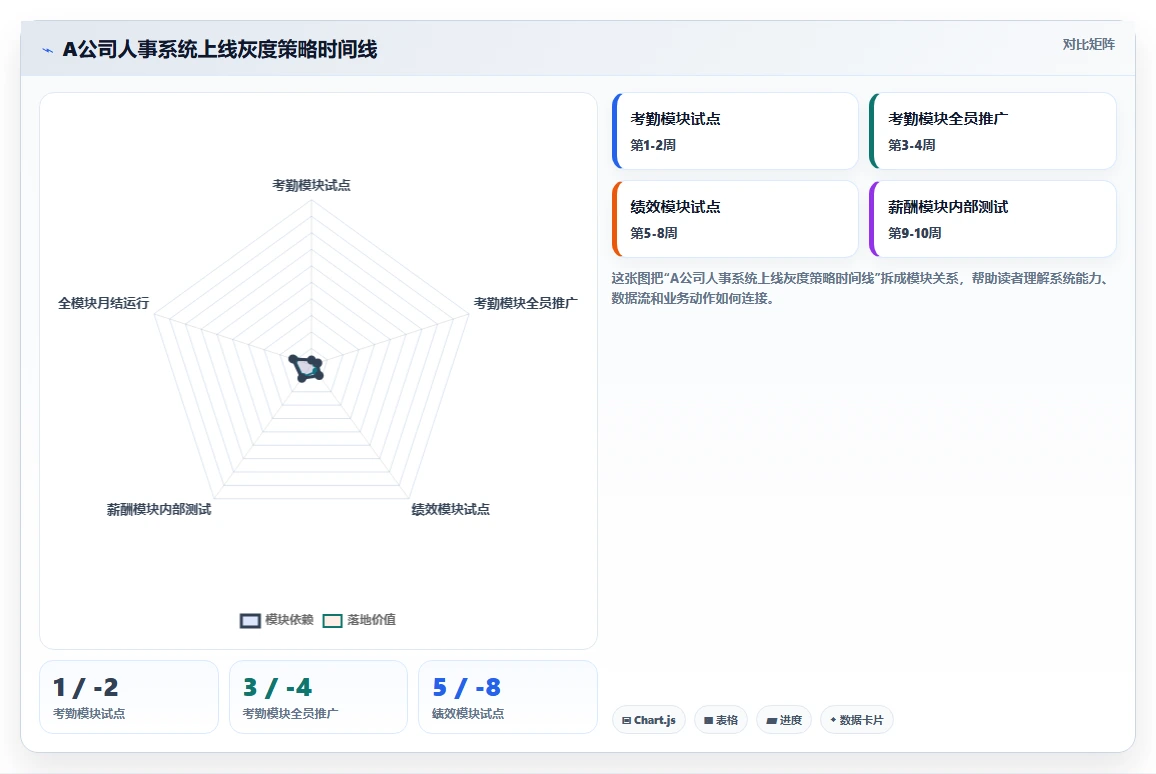This screenshot has height=774, width=1156.
Task: Click the radar axis label 全模块月结运行
Action: (103, 304)
